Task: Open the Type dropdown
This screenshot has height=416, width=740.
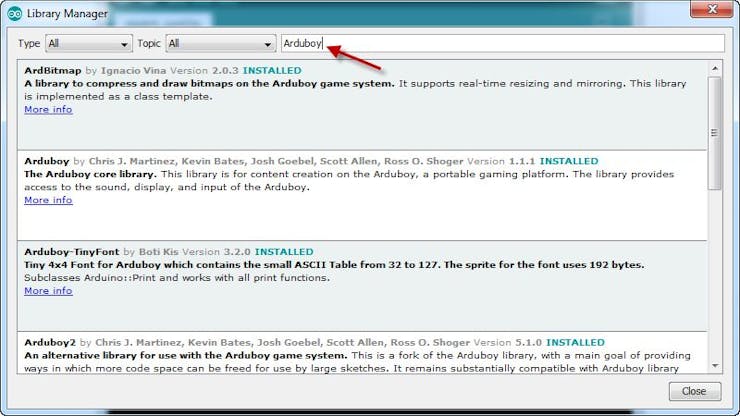Action: pyautogui.click(x=89, y=43)
